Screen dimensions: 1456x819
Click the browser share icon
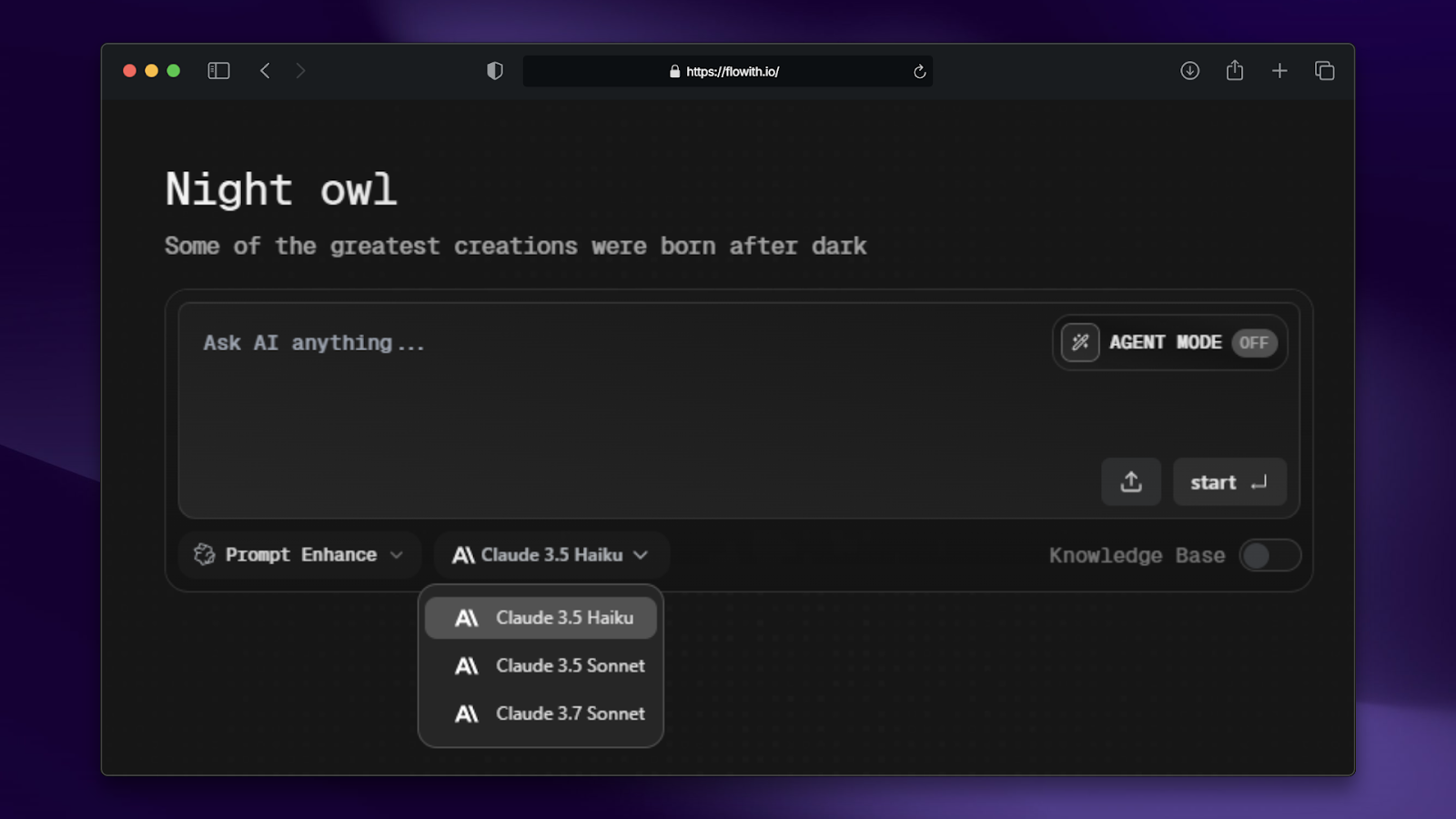click(1235, 70)
